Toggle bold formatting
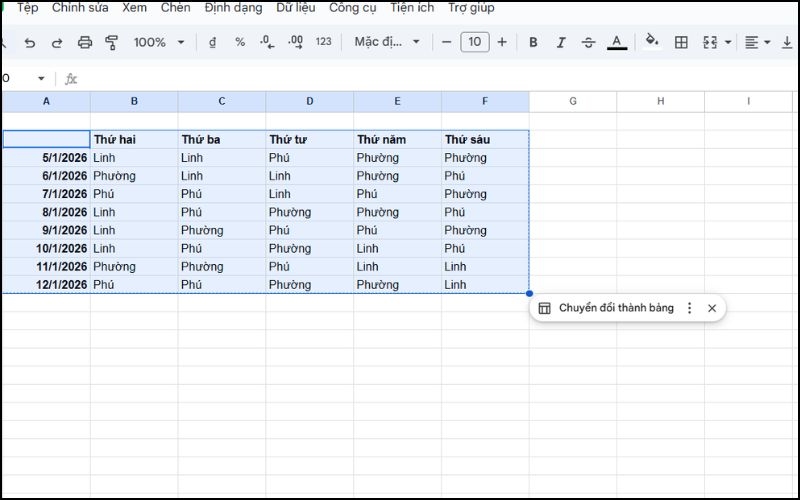 [x=533, y=42]
